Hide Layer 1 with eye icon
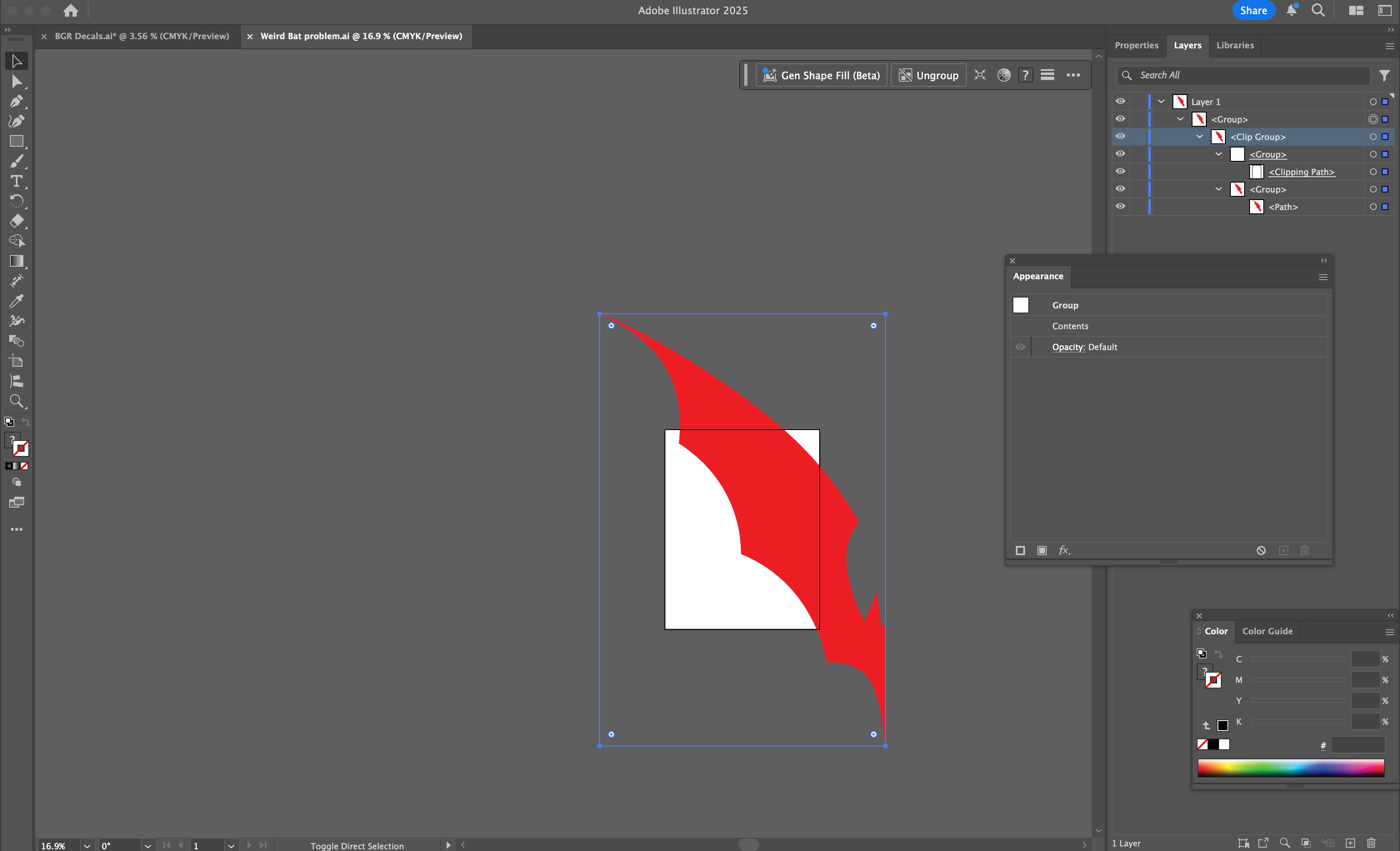 point(1120,101)
